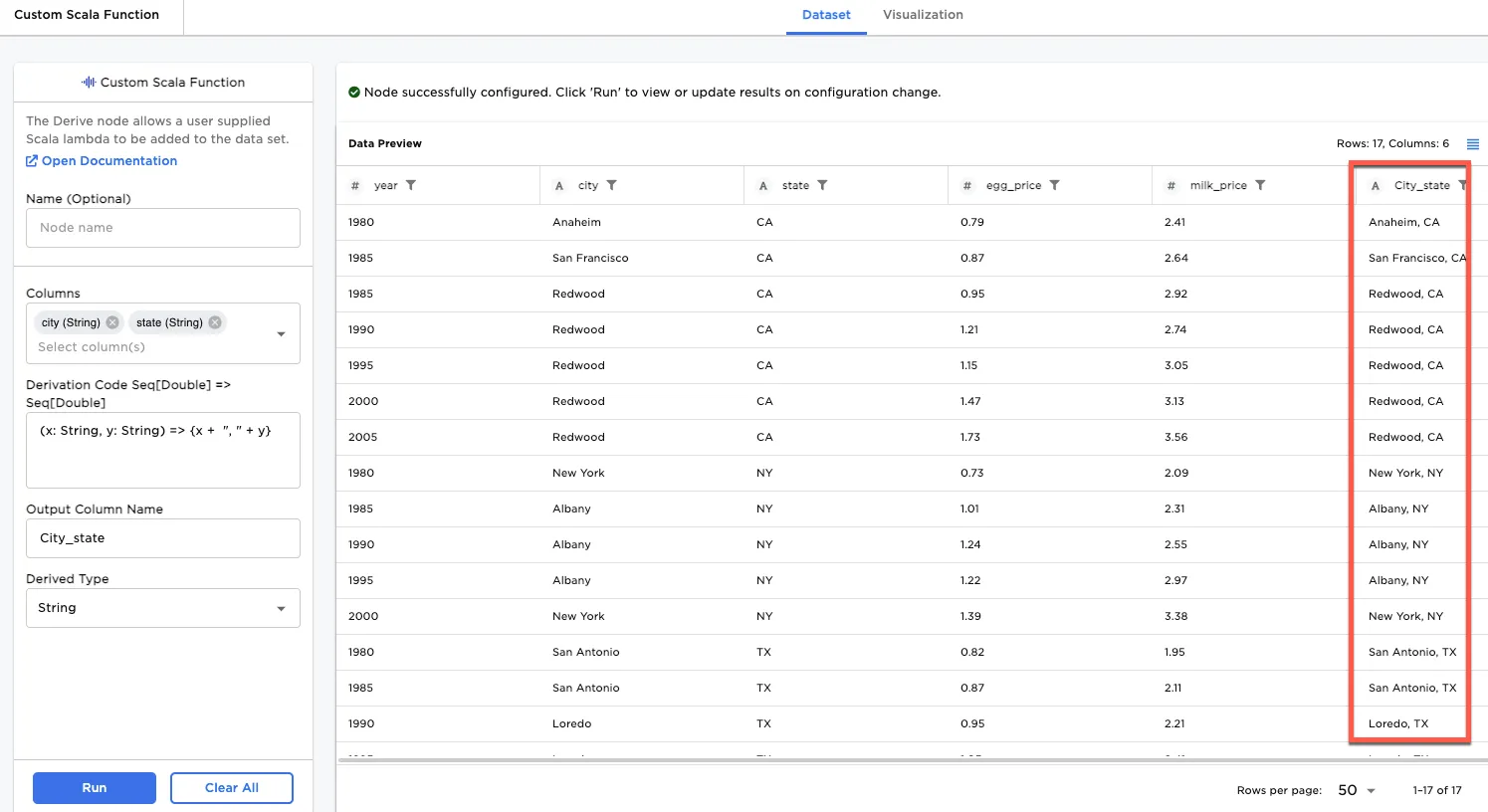This screenshot has width=1488, height=812.
Task: Select the Anaheim city cell
Action: coord(576,222)
